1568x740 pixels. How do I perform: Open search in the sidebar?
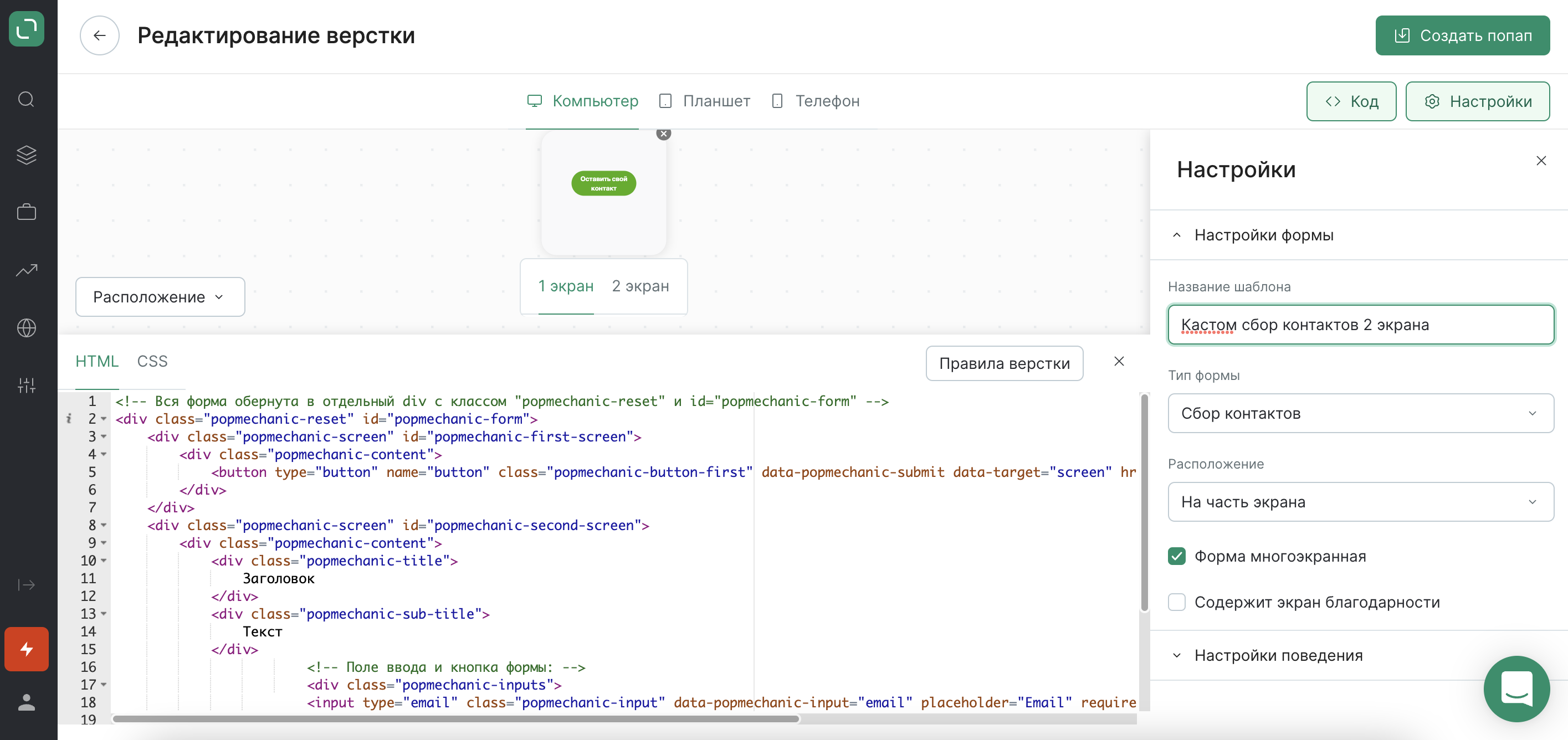[x=26, y=99]
